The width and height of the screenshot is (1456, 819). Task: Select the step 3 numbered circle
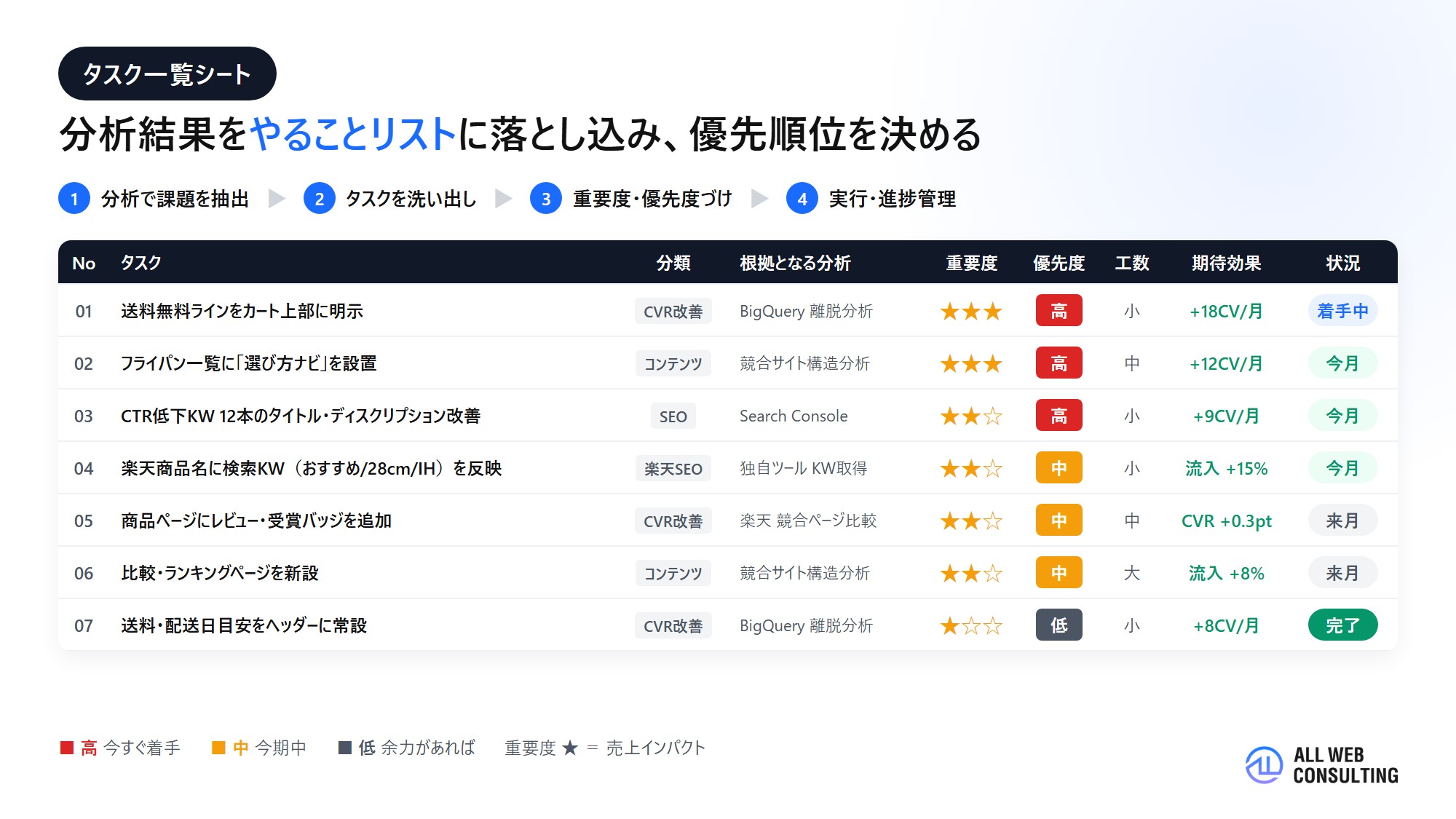coord(546,199)
